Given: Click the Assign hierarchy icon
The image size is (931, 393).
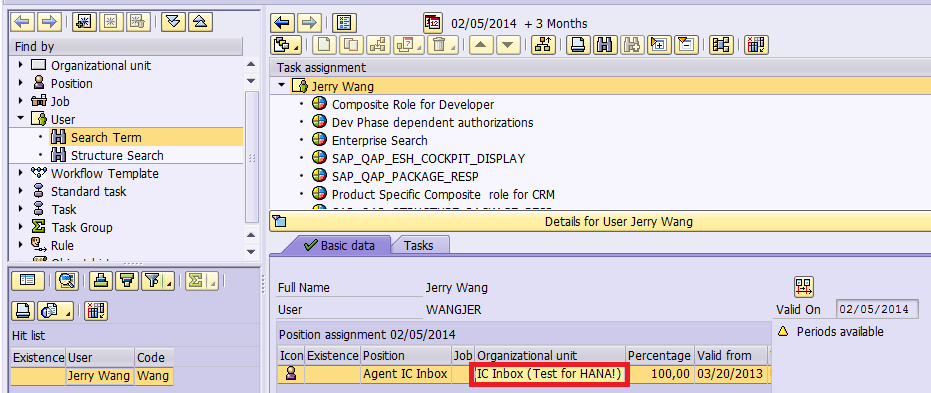Looking at the screenshot, I should click(379, 44).
